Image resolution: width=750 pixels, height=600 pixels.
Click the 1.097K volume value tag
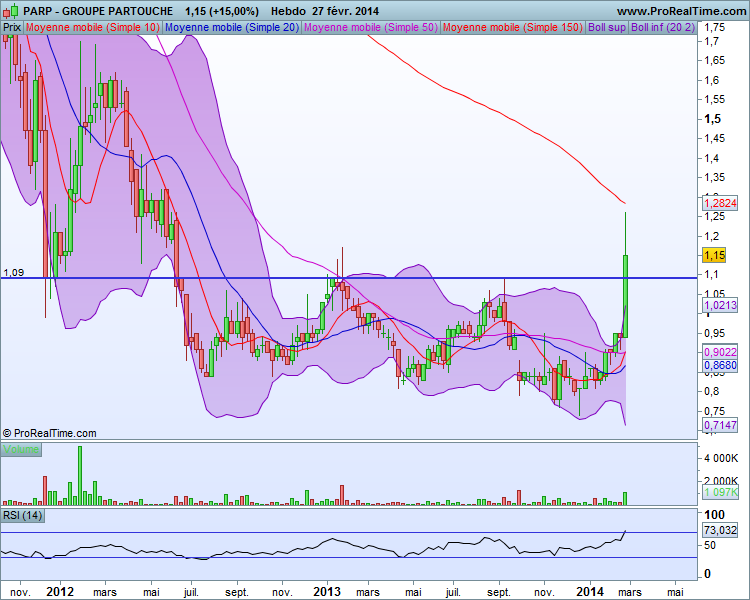pos(720,492)
